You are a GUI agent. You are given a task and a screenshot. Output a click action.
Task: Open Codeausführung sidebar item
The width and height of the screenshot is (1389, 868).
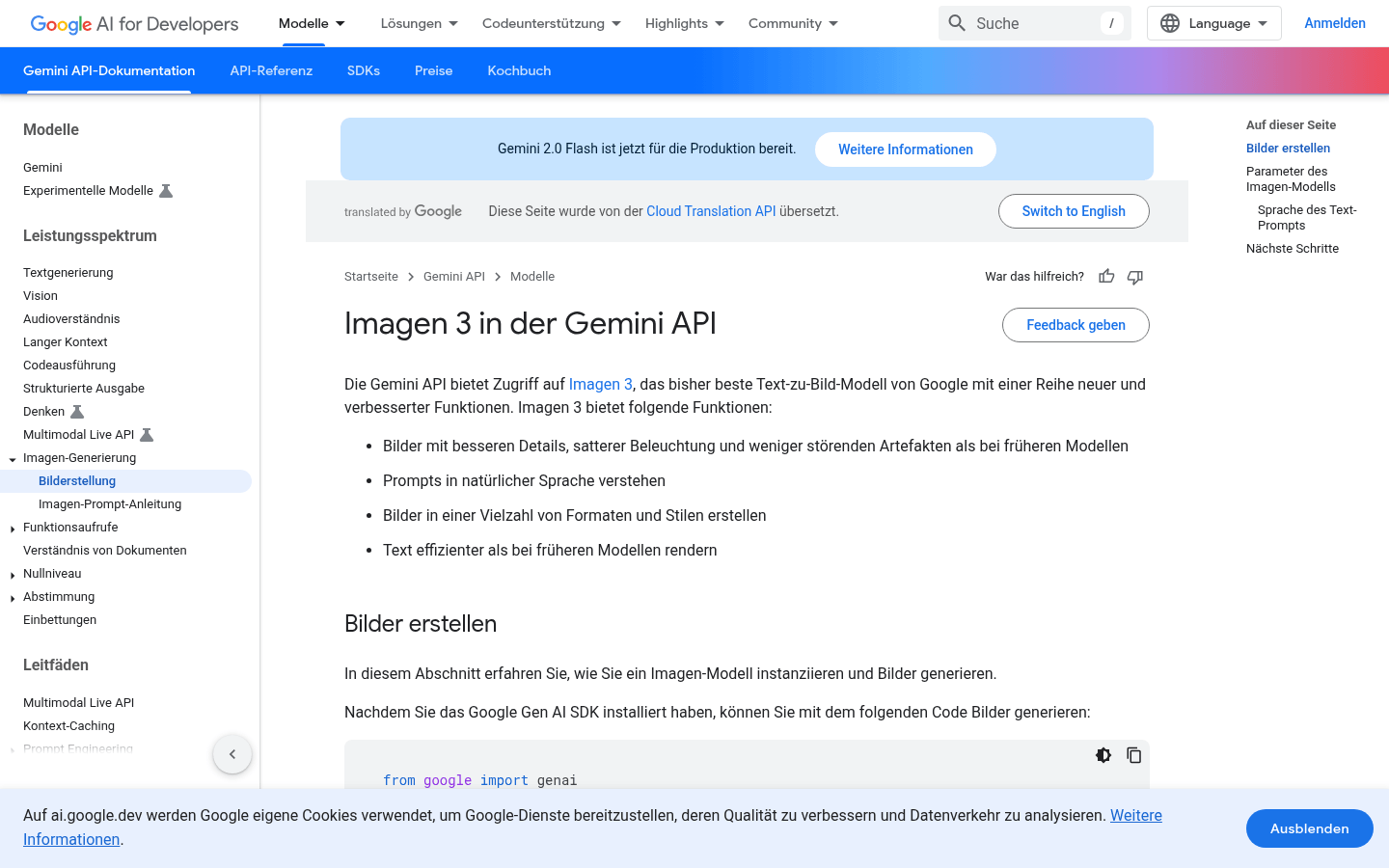(69, 366)
